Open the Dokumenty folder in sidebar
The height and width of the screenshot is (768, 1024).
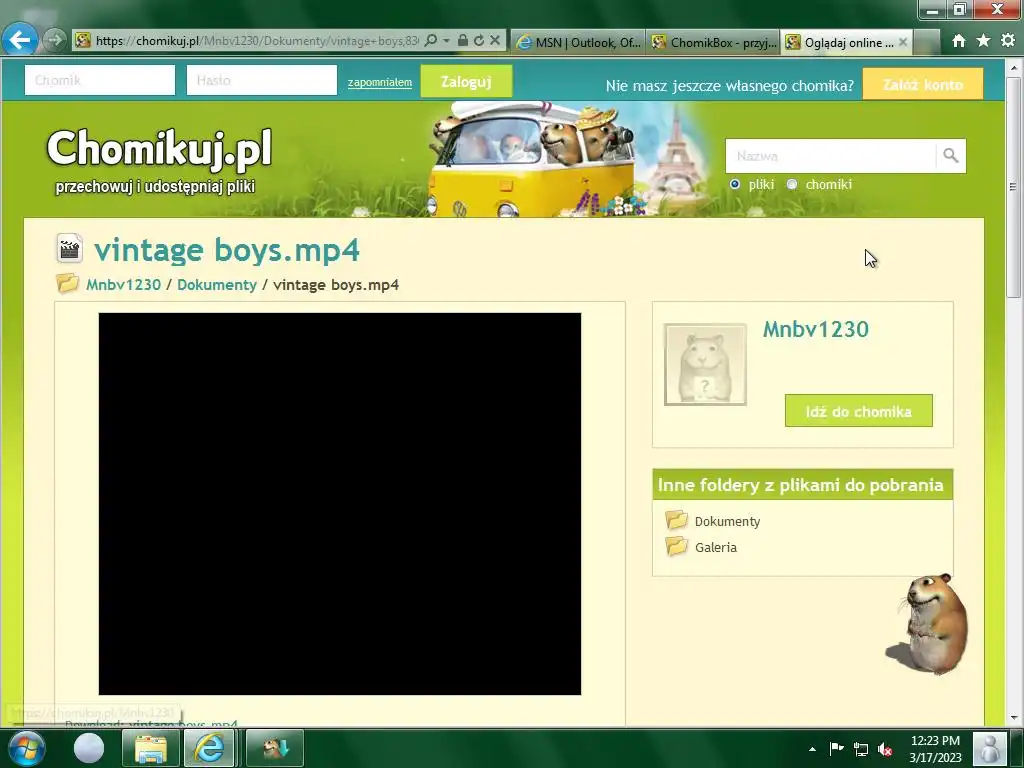click(728, 521)
